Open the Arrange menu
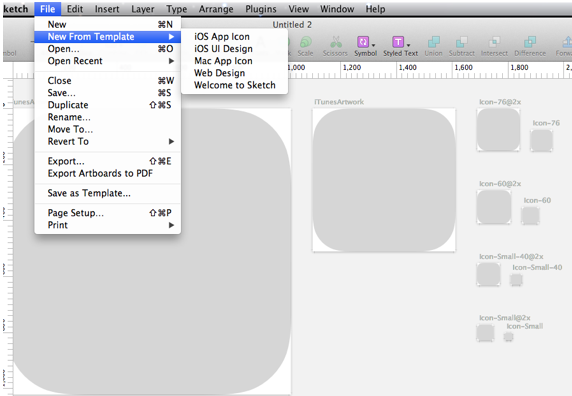The width and height of the screenshot is (572, 396). click(216, 9)
